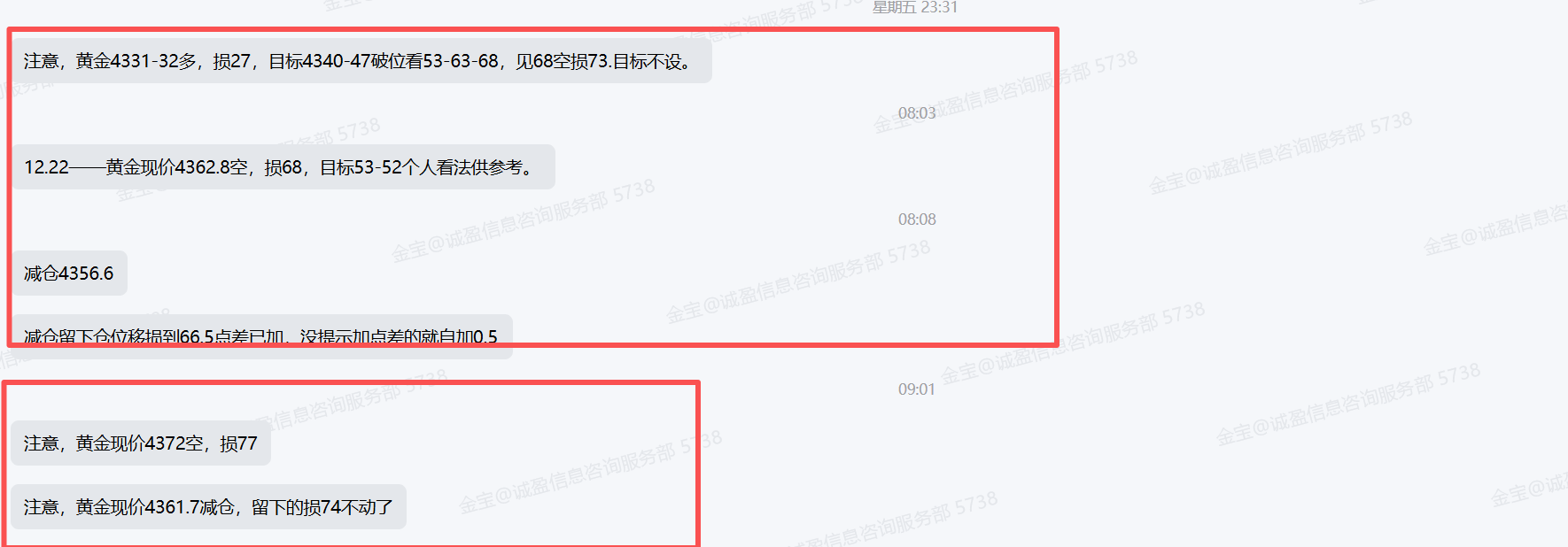Click 损68 text in the 12.22 message
Viewport: 1568px width, 547px height.
point(283,167)
